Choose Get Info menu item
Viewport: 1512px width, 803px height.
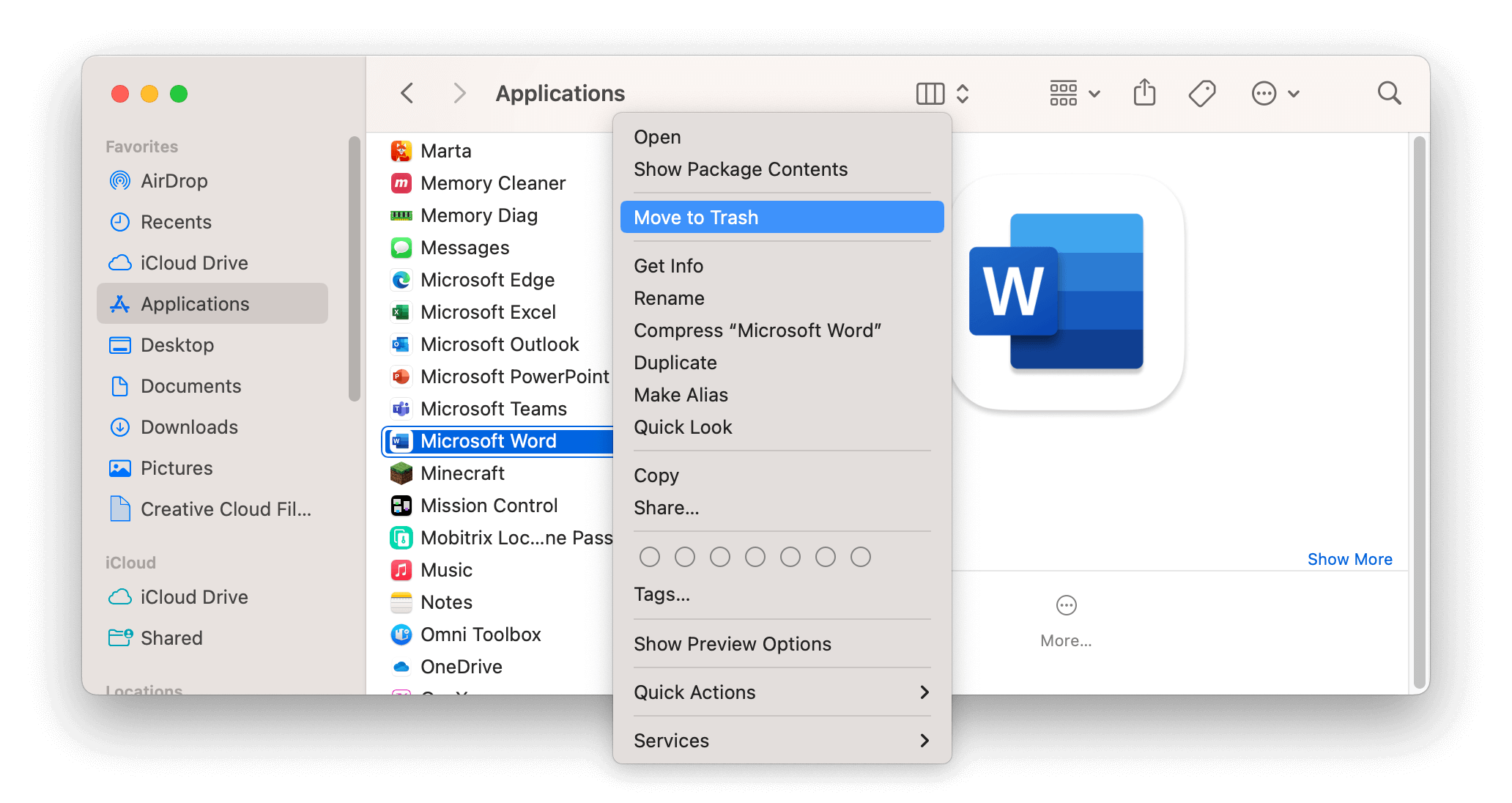tap(782, 266)
